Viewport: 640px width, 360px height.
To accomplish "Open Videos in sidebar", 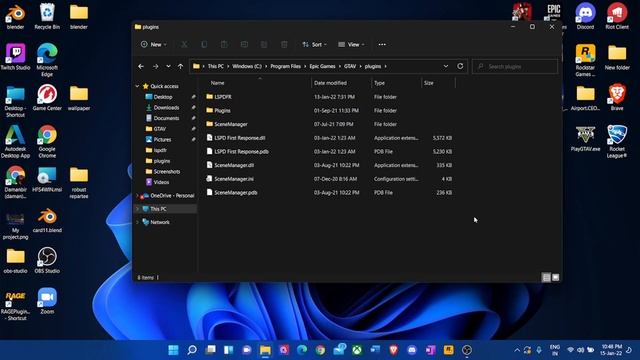I will 161,182.
